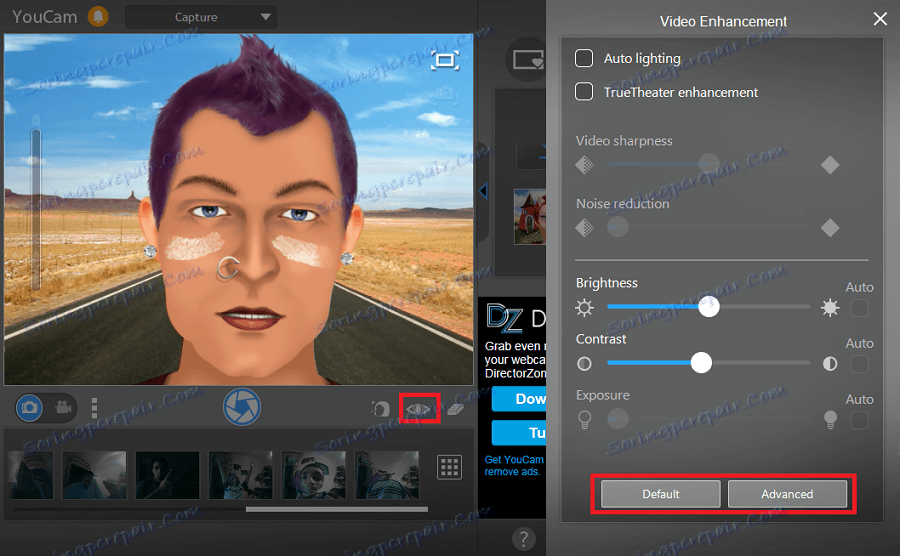Click Get YouCam remove ads link

pos(514,465)
